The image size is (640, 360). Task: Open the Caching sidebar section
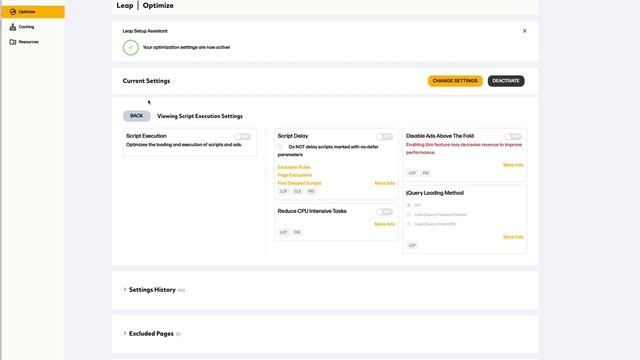click(26, 27)
